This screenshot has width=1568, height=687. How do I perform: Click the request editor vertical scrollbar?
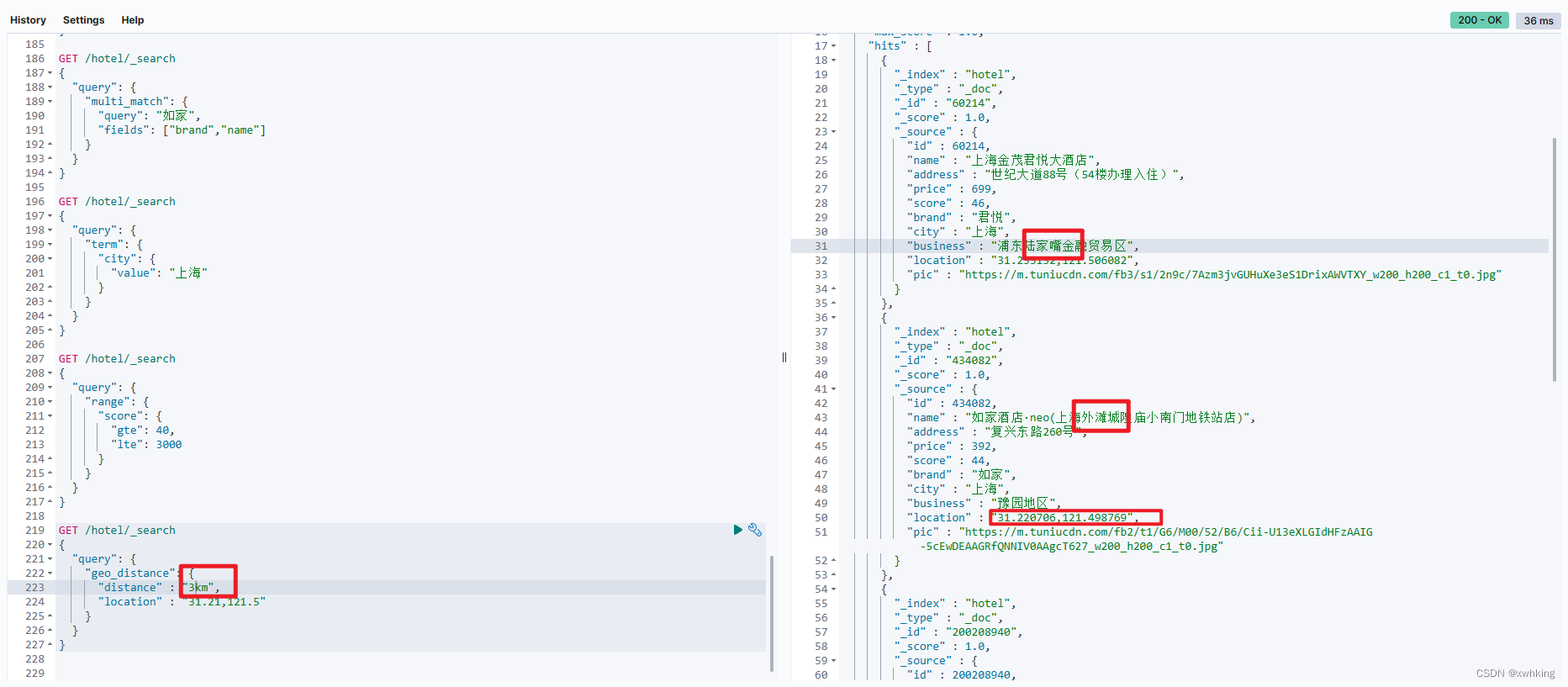pos(771,613)
